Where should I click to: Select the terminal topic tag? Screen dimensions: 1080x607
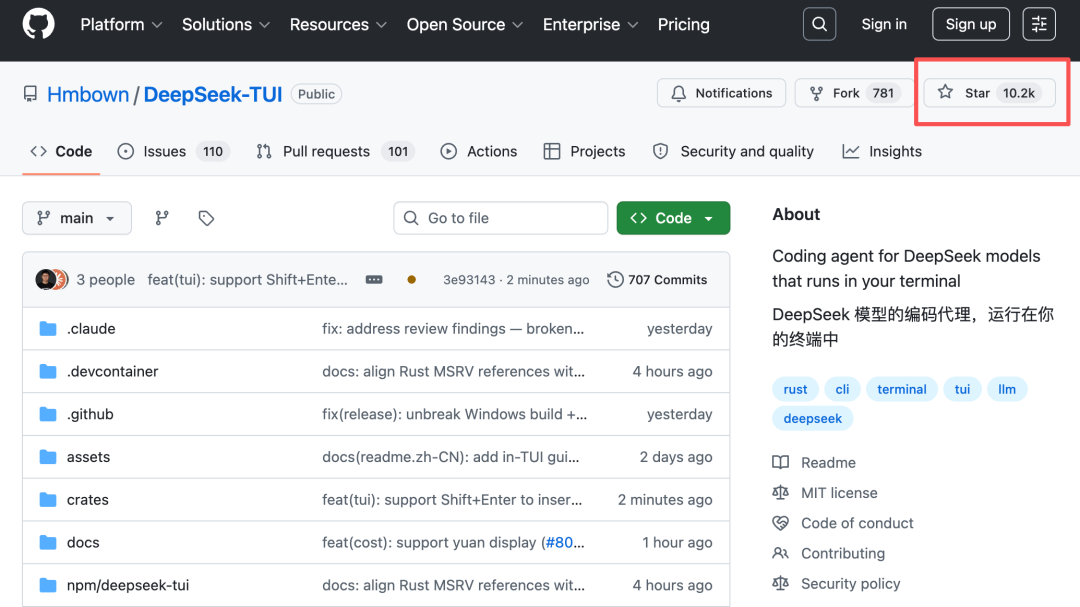coord(902,389)
